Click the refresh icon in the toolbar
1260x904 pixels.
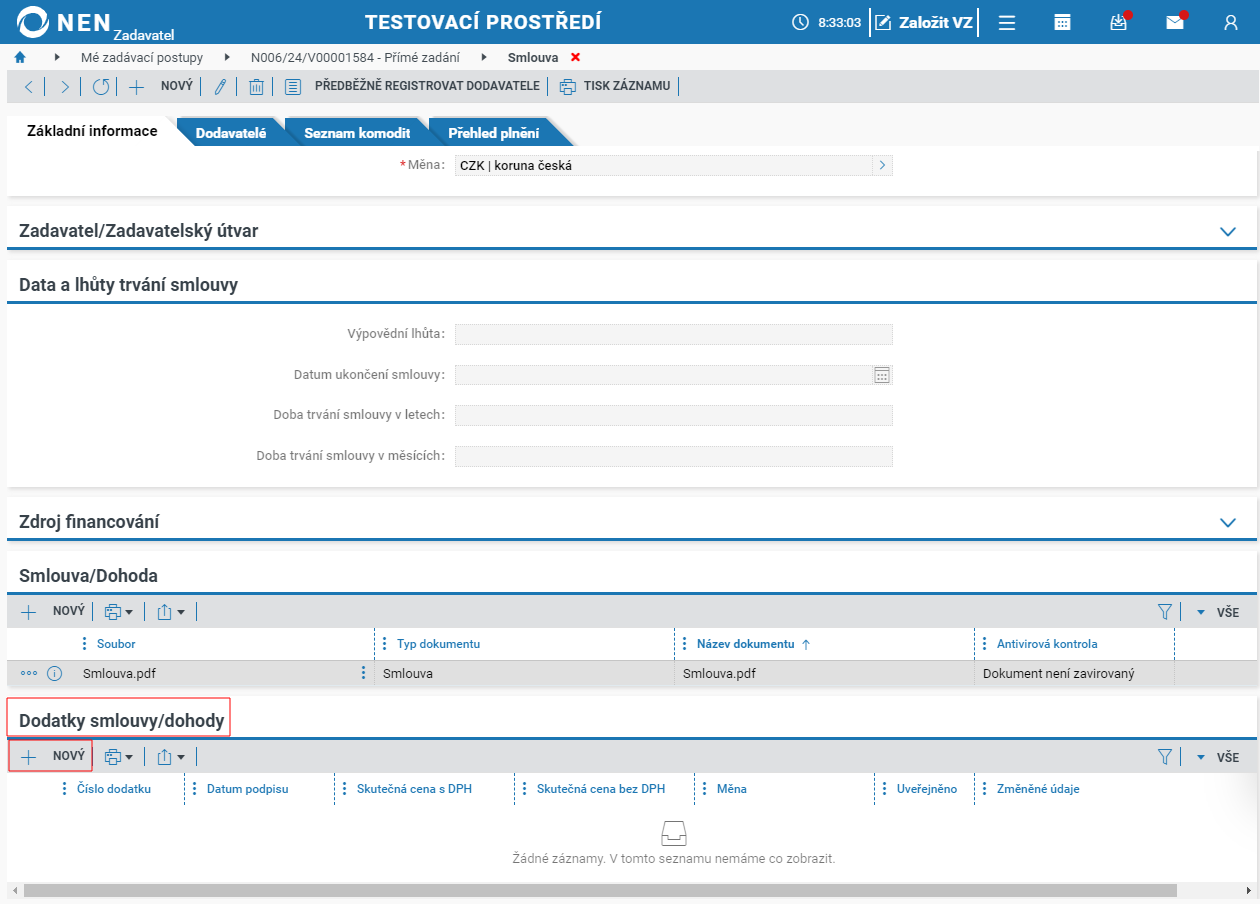tap(101, 87)
